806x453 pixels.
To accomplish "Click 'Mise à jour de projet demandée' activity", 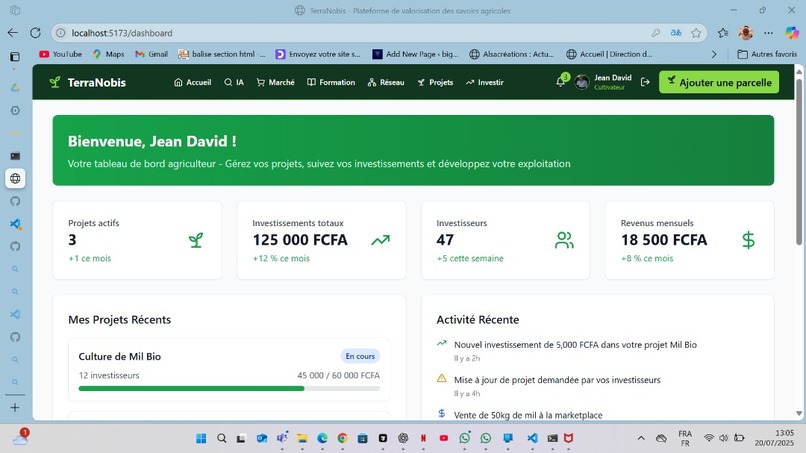I will point(557,380).
